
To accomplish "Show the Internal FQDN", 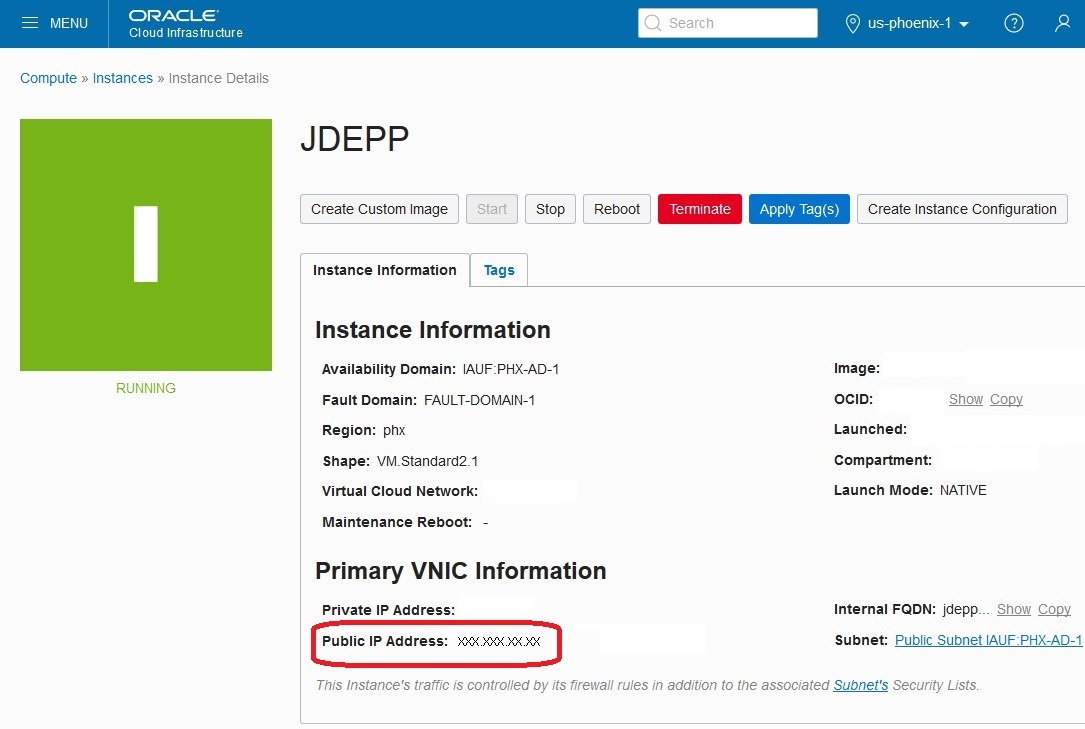I will point(1014,609).
